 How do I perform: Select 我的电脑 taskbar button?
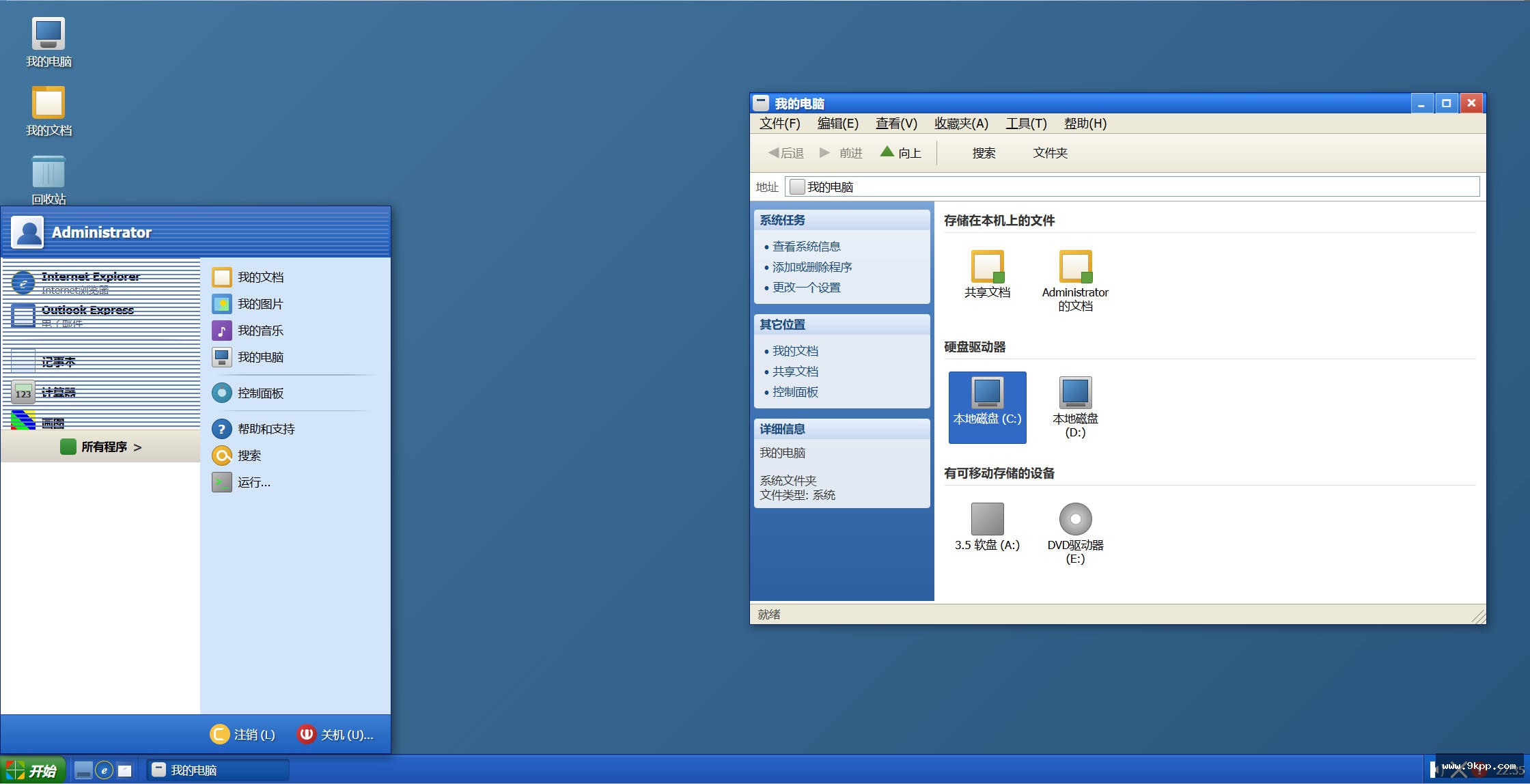point(218,770)
